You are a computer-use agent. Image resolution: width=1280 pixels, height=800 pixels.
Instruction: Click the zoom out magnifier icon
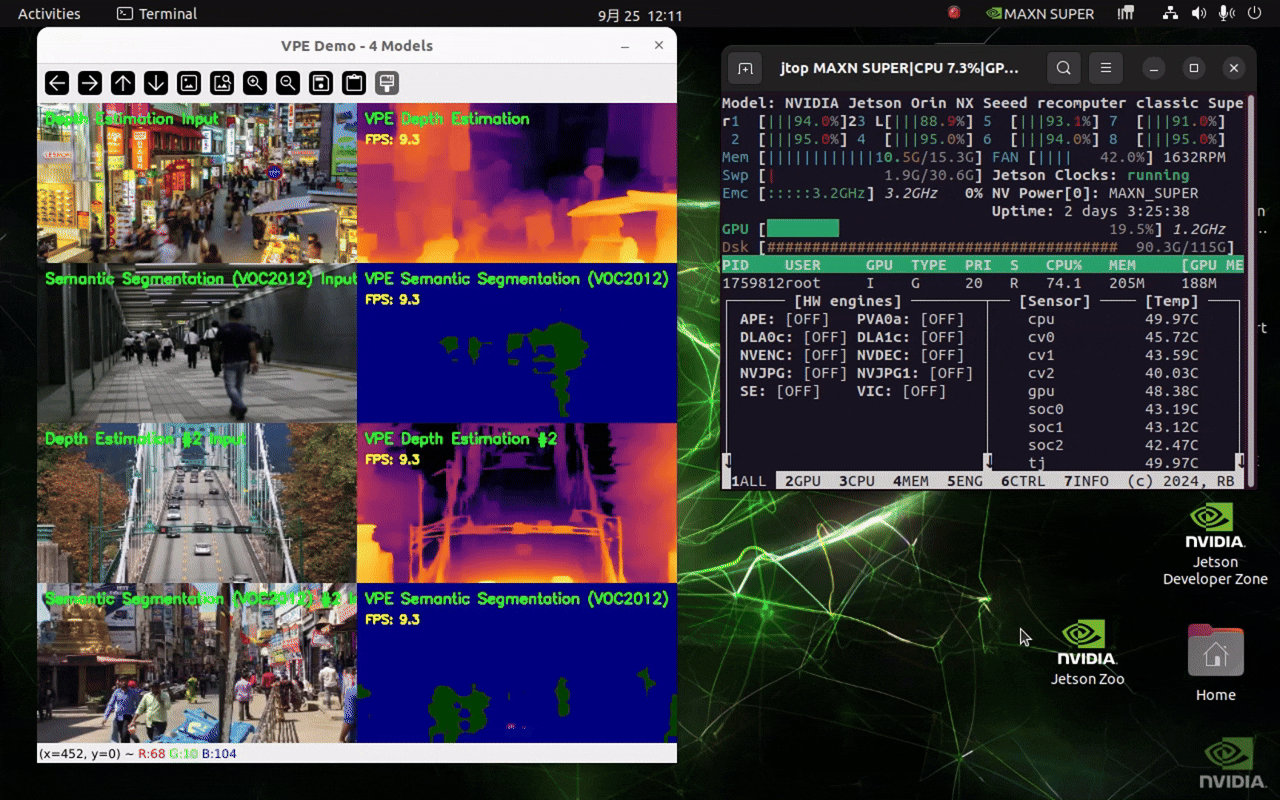[288, 83]
